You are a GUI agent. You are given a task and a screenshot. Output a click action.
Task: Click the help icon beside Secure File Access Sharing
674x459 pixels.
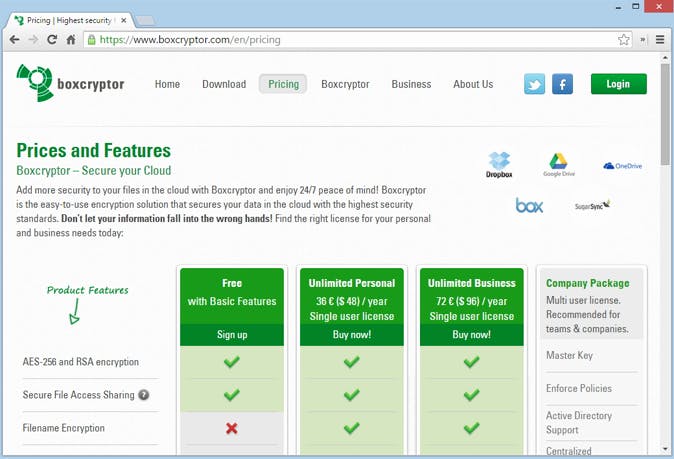coord(144,395)
